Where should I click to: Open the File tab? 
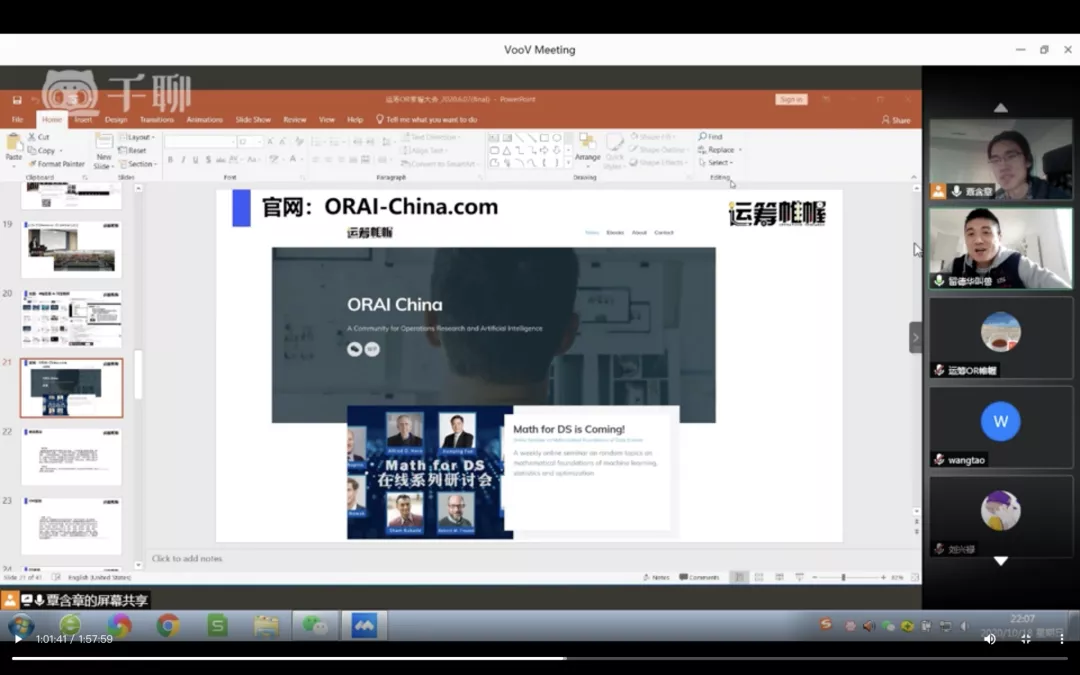(x=17, y=120)
